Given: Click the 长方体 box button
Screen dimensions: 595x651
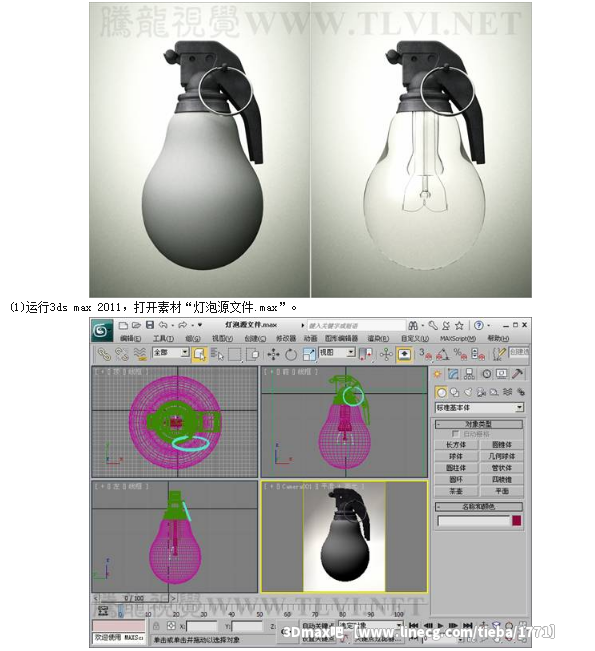Looking at the screenshot, I should (x=456, y=445).
